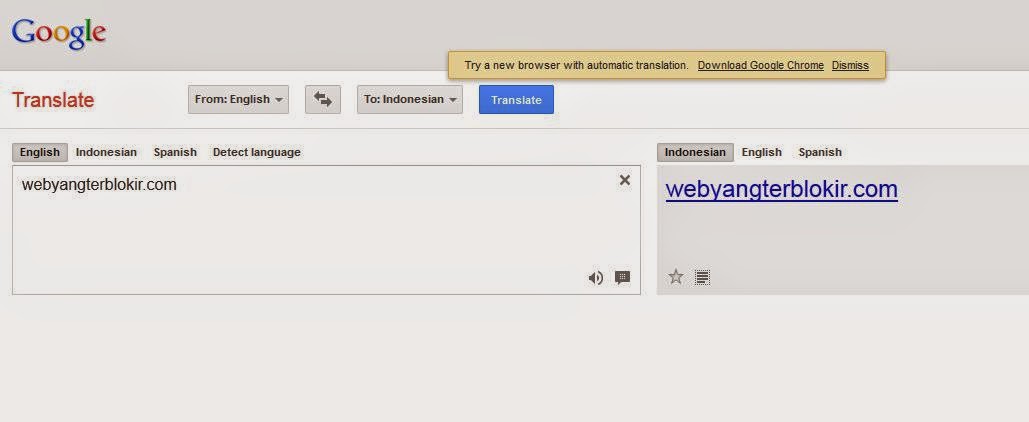
Task: Click the Google logo
Action: point(59,34)
